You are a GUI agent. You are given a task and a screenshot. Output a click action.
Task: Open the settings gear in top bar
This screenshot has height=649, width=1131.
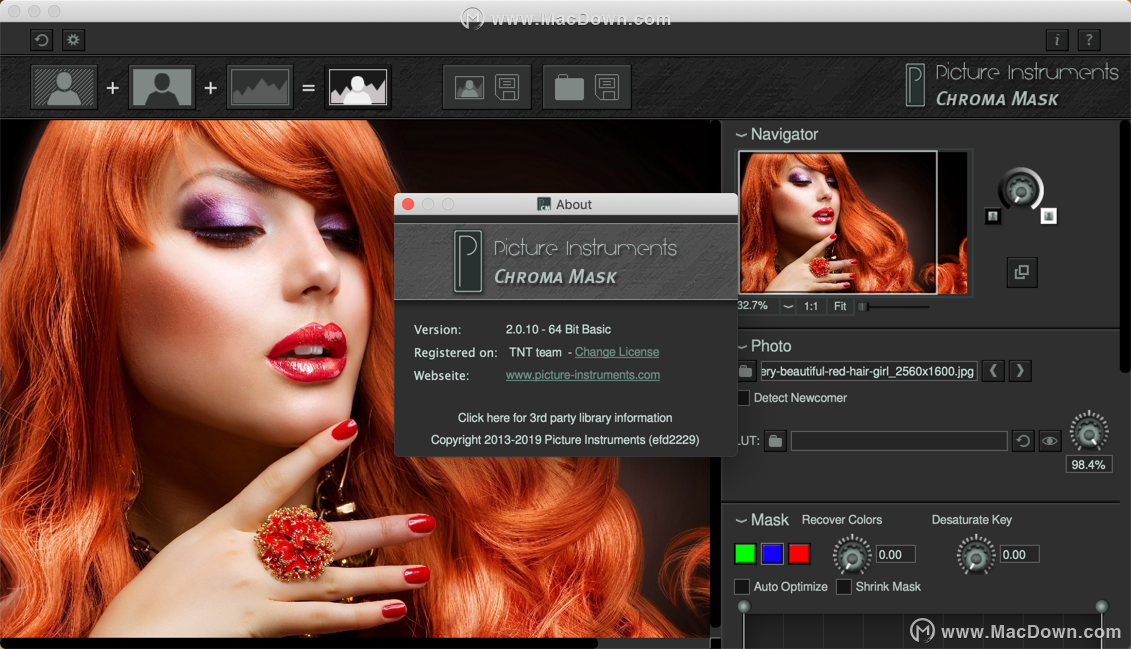[x=74, y=40]
